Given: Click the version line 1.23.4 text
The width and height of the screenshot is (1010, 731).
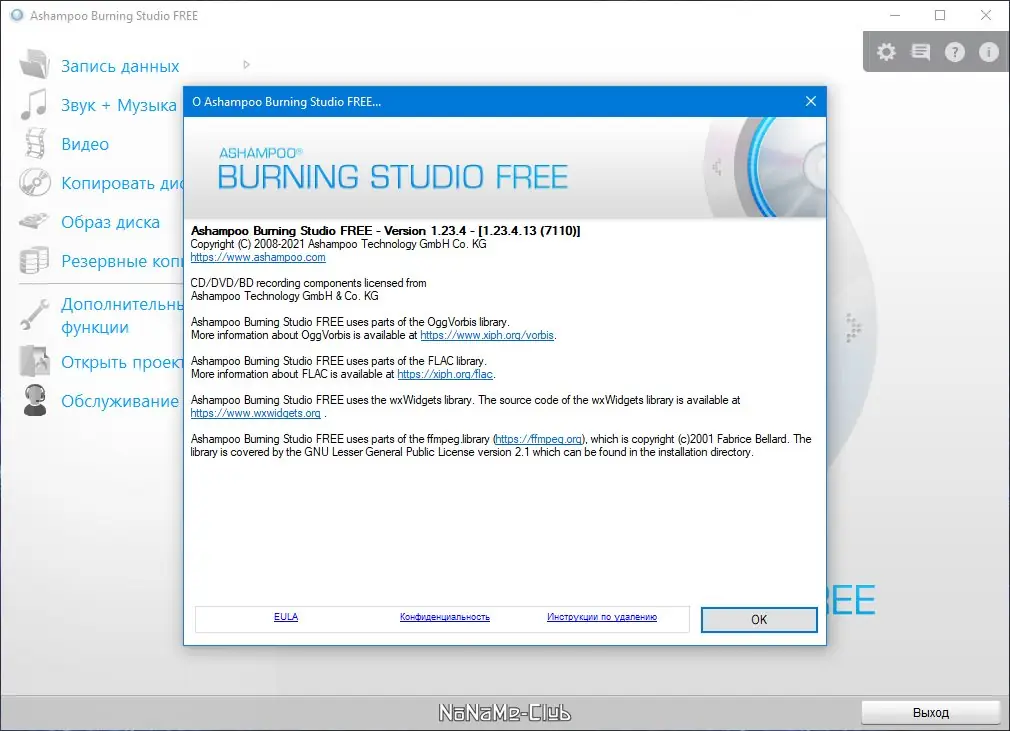Looking at the screenshot, I should (x=385, y=231).
